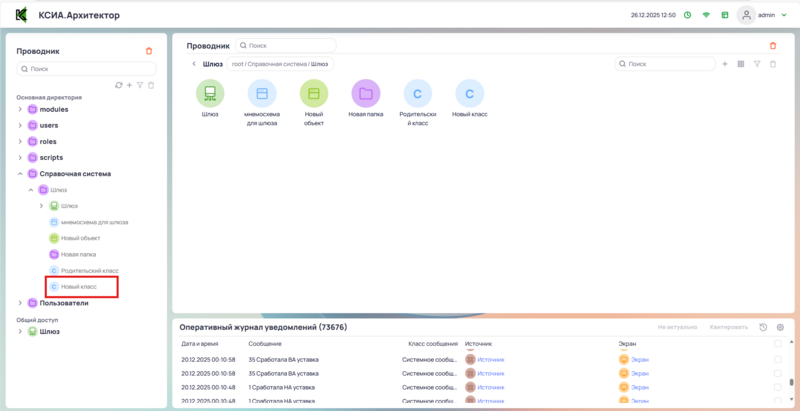The width and height of the screenshot is (800, 411).
Task: Click the red trash icon in left Проводник panel
Action: (x=149, y=51)
